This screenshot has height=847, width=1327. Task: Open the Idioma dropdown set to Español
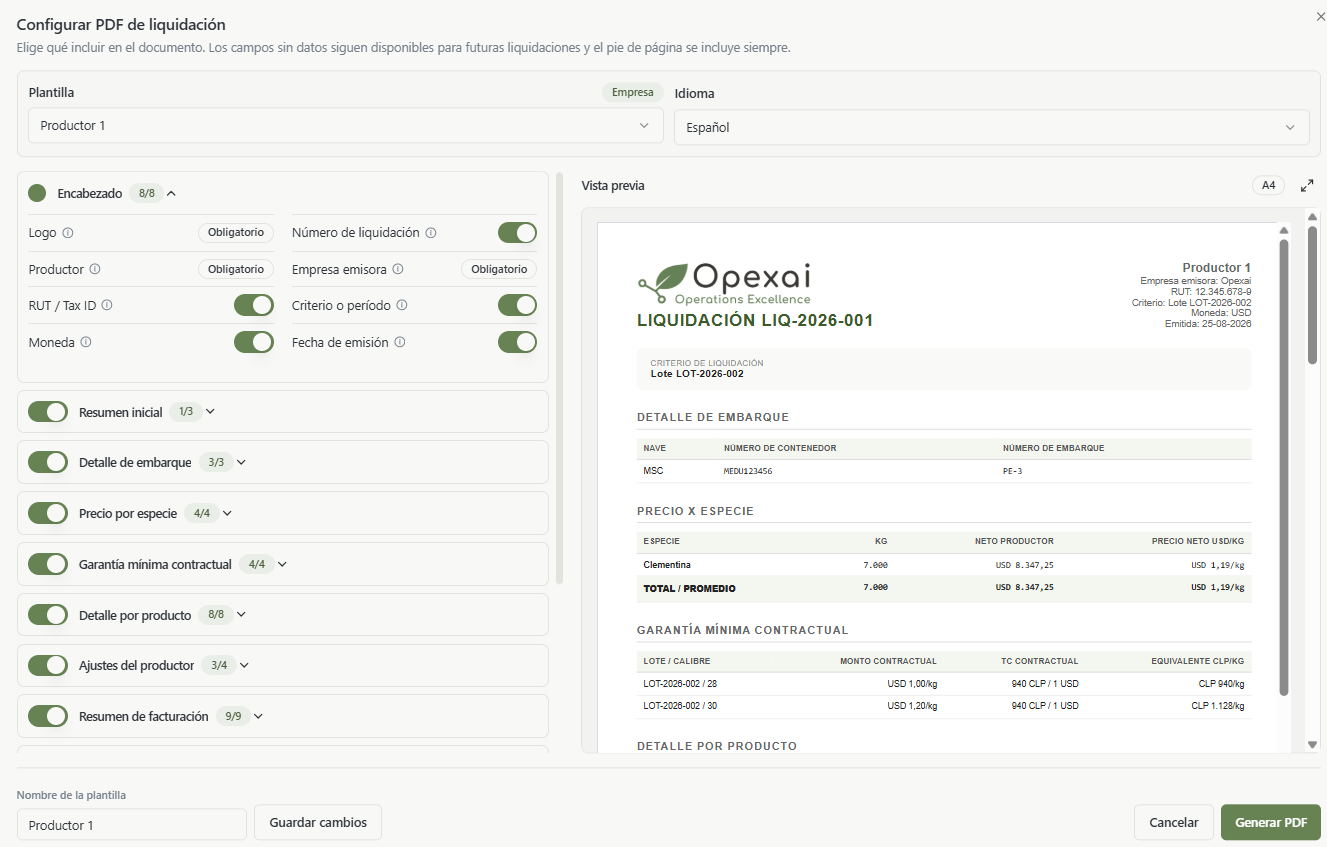point(992,127)
